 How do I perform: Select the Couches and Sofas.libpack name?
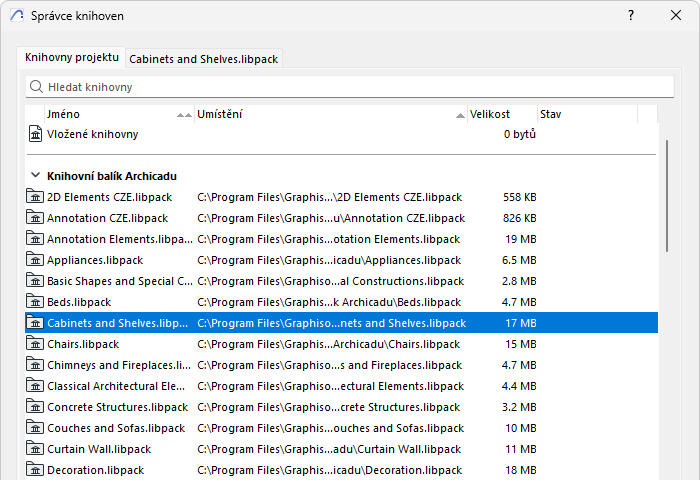[116, 428]
